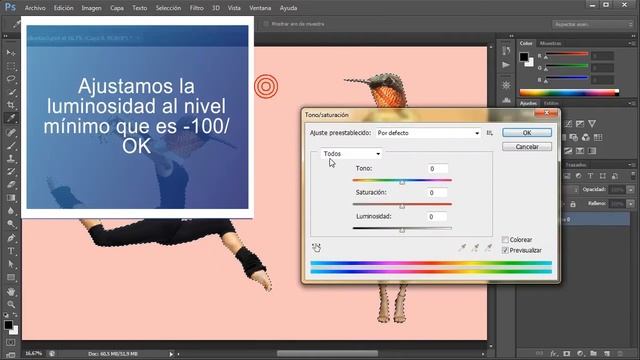The width and height of the screenshot is (640, 360).
Task: Click the Saturación slider handle
Action: pos(402,206)
